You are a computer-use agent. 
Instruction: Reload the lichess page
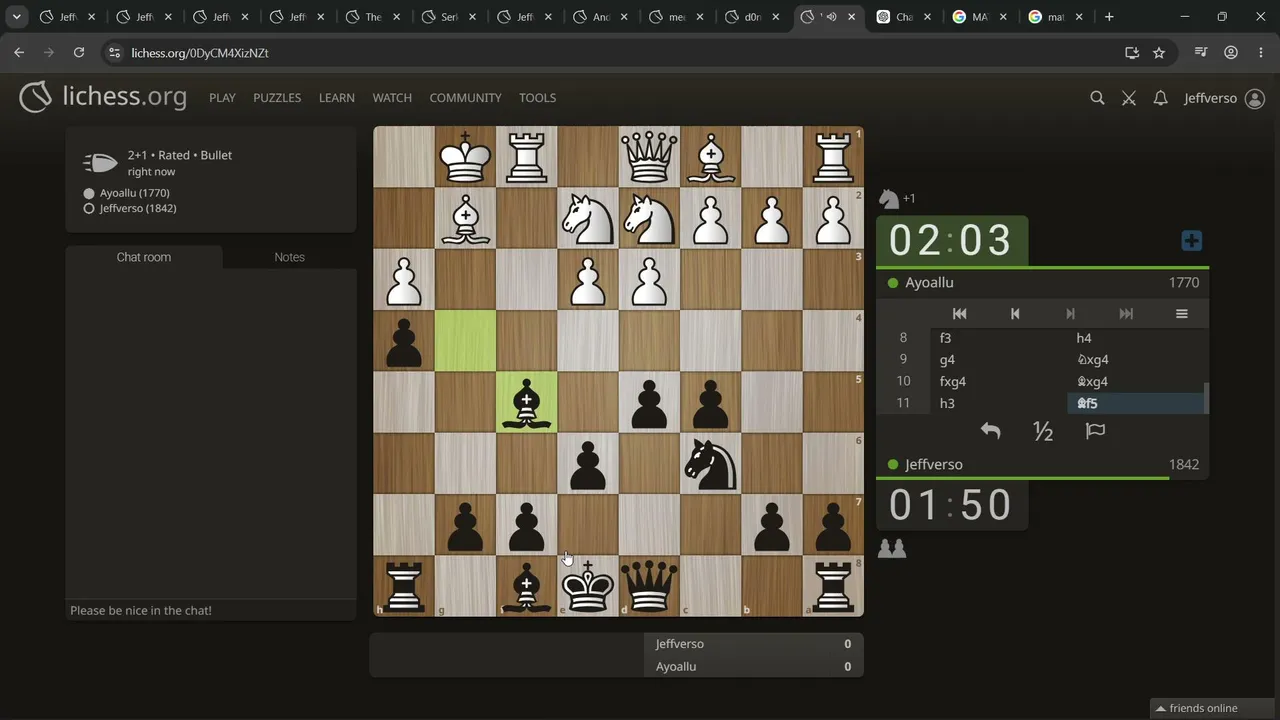(79, 53)
